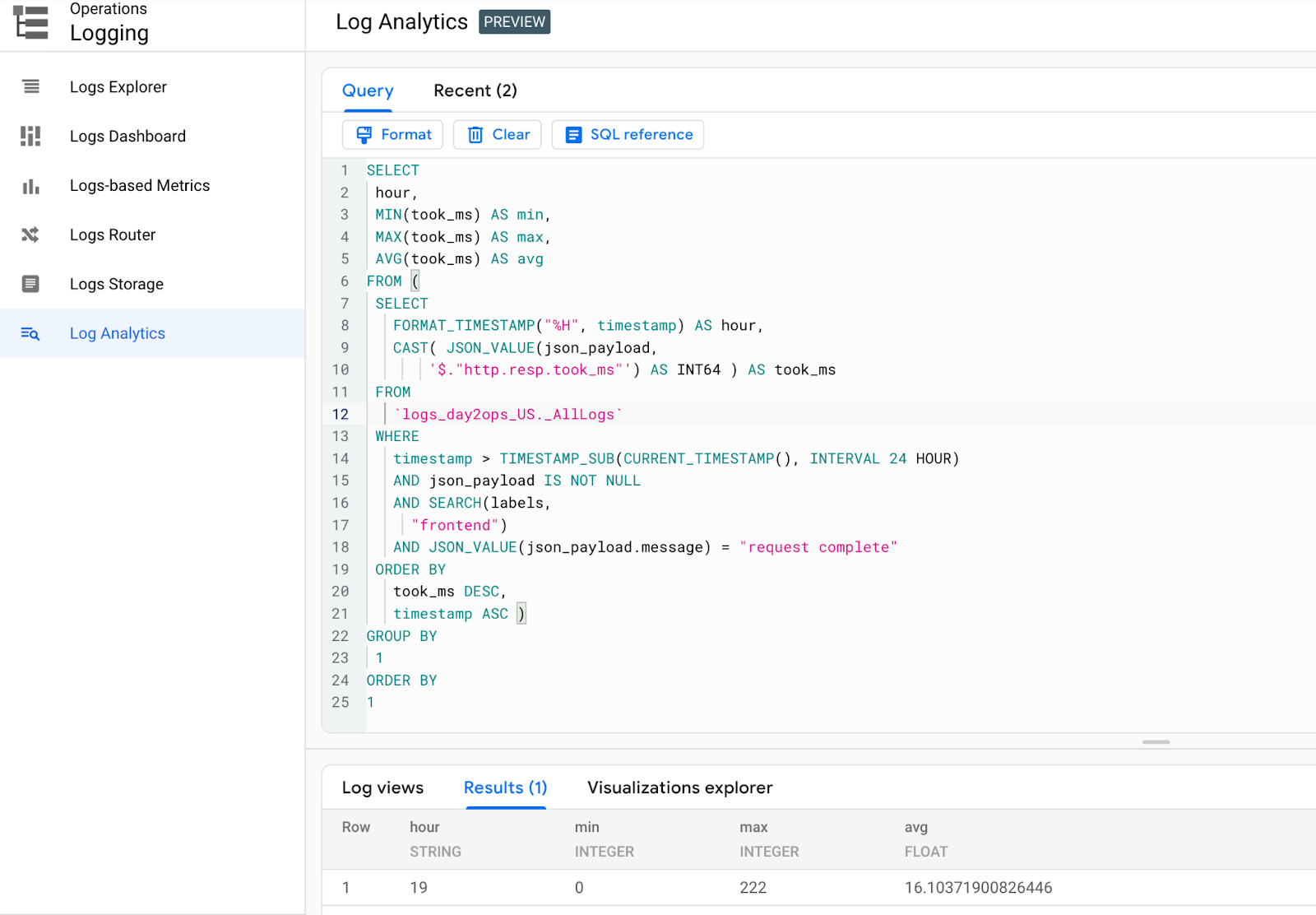
Task: Switch to the Recent (2) tab
Action: pos(475,91)
